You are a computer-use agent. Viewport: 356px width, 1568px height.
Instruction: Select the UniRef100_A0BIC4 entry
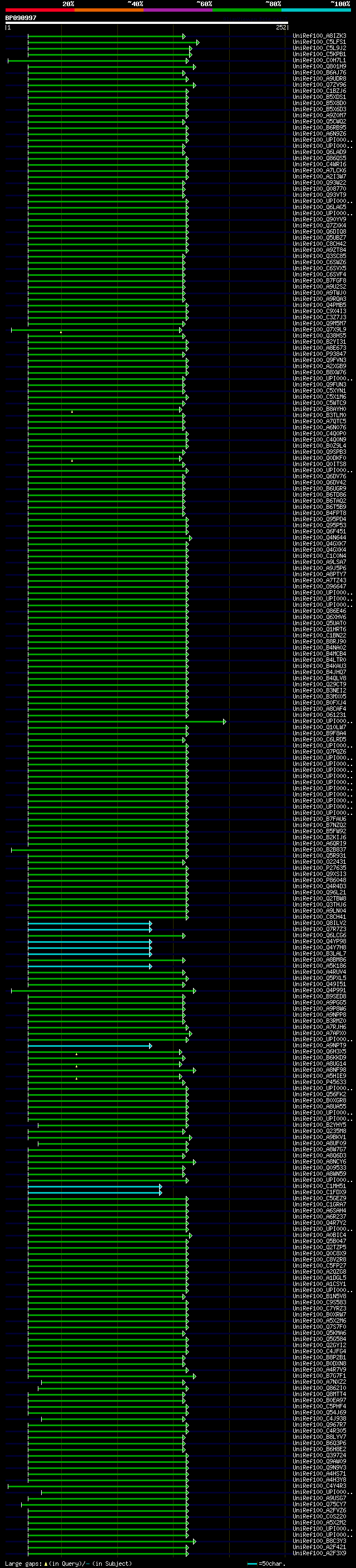pyautogui.click(x=319, y=1235)
